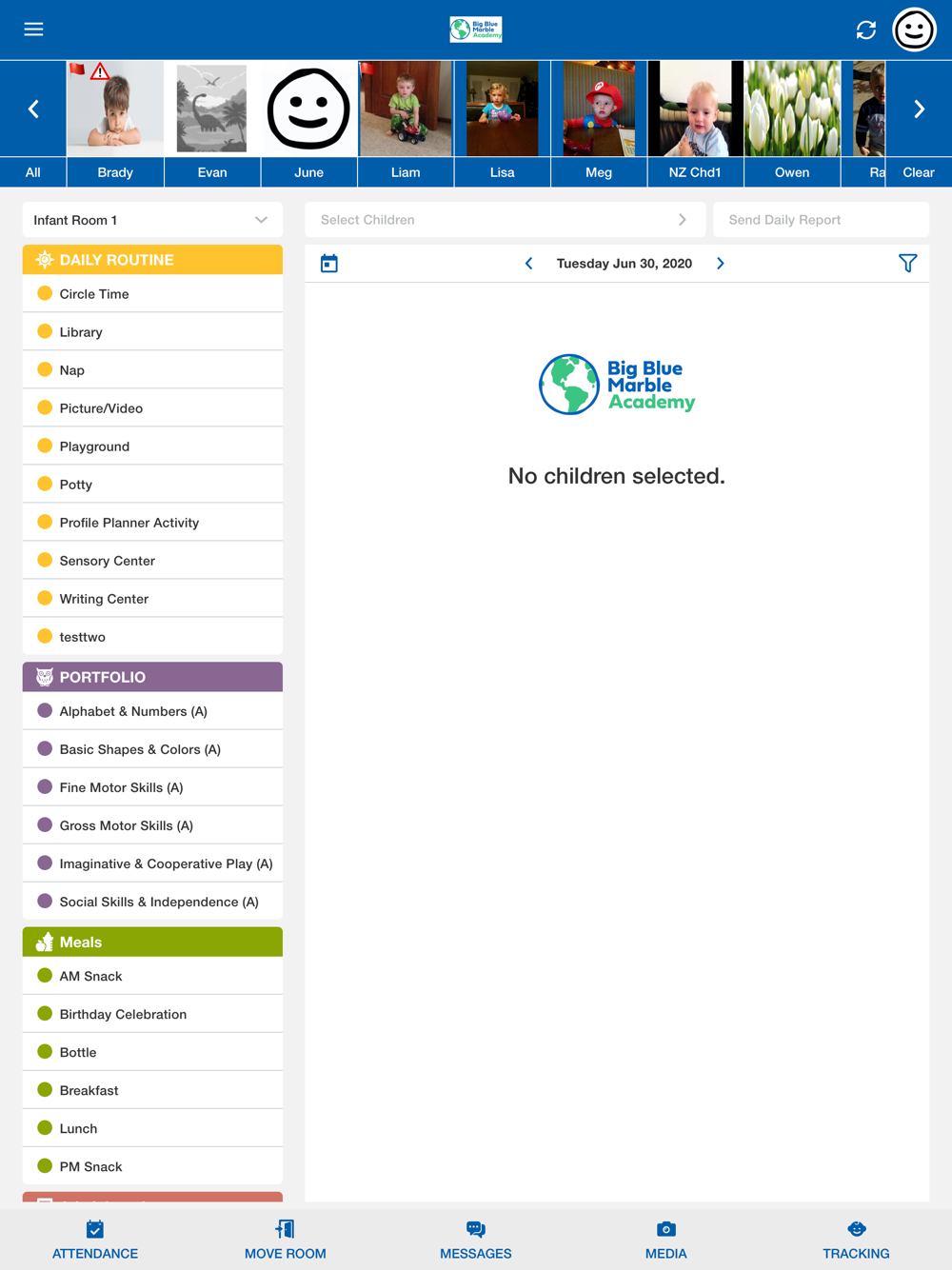The height and width of the screenshot is (1270, 952).
Task: Select Breakfast meal entry
Action: [152, 1090]
